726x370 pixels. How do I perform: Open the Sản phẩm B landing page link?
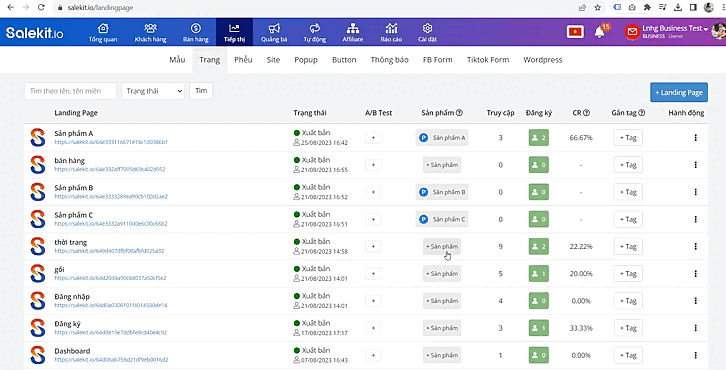pos(111,196)
